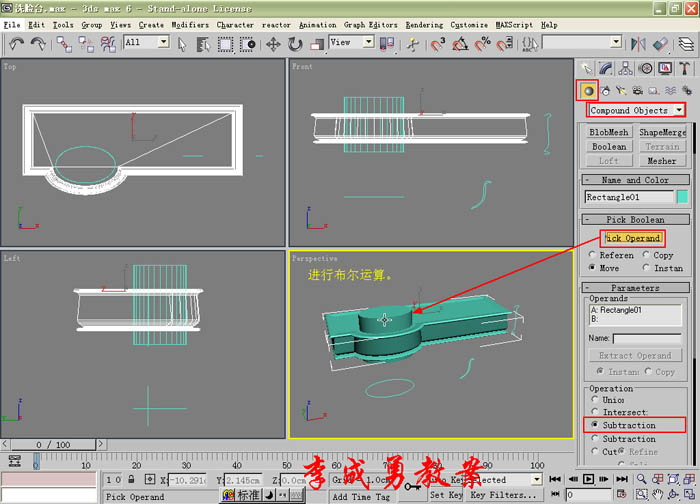
Task: Toggle Angle Snap icon
Action: pos(460,44)
